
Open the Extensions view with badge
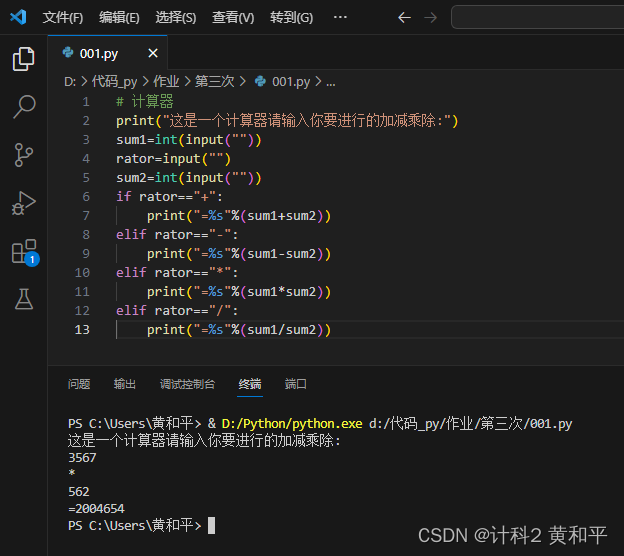pyautogui.click(x=25, y=252)
